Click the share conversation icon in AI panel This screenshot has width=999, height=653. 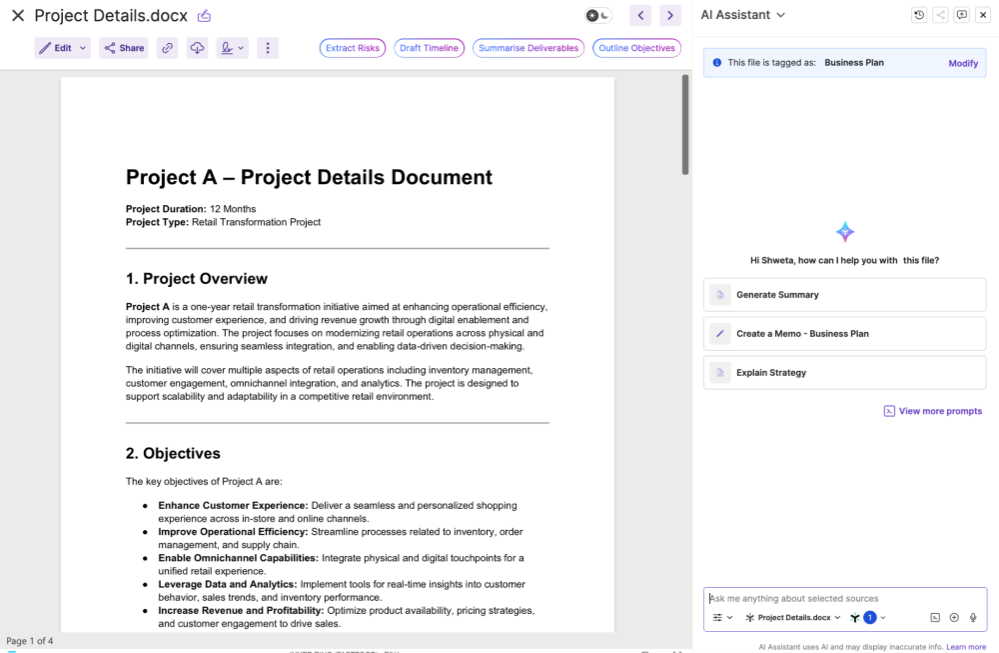click(x=940, y=15)
